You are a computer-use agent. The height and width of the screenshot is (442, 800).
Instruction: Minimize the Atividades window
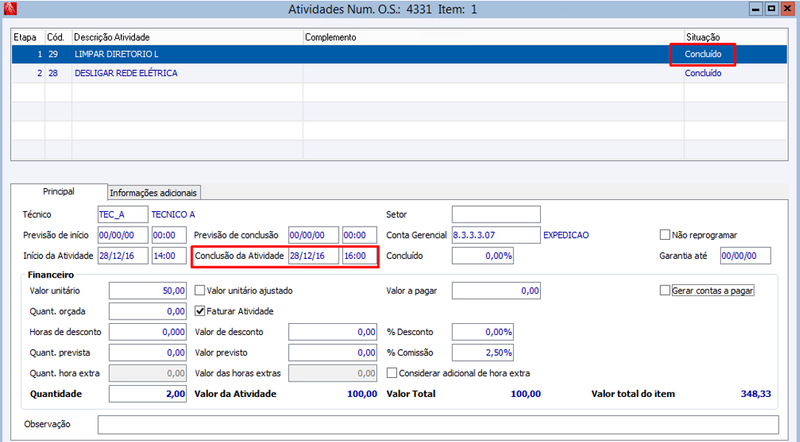pyautogui.click(x=757, y=9)
